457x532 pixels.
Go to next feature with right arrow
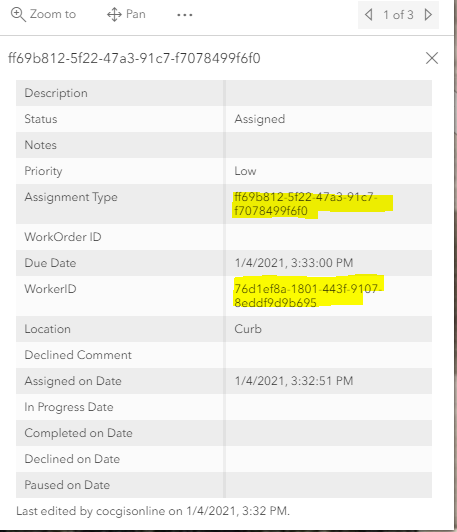pyautogui.click(x=428, y=15)
